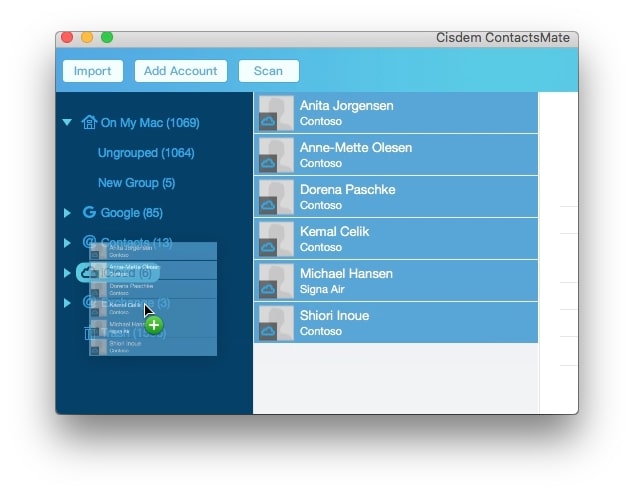Select the Shiori Inoue contact row
Image resolution: width=634 pixels, height=494 pixels.
[396, 323]
